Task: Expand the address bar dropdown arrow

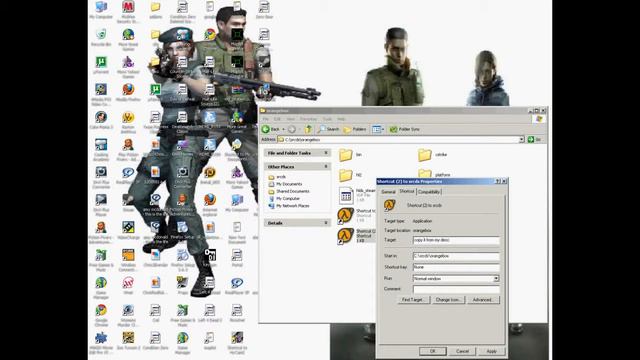Action: coord(521,140)
